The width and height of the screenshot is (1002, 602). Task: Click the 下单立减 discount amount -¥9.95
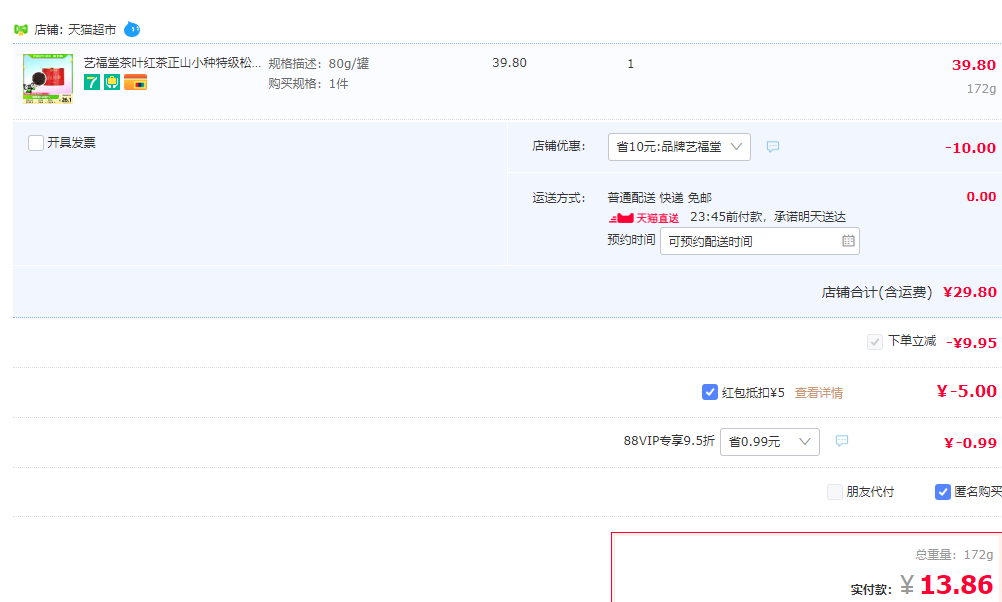coord(971,343)
